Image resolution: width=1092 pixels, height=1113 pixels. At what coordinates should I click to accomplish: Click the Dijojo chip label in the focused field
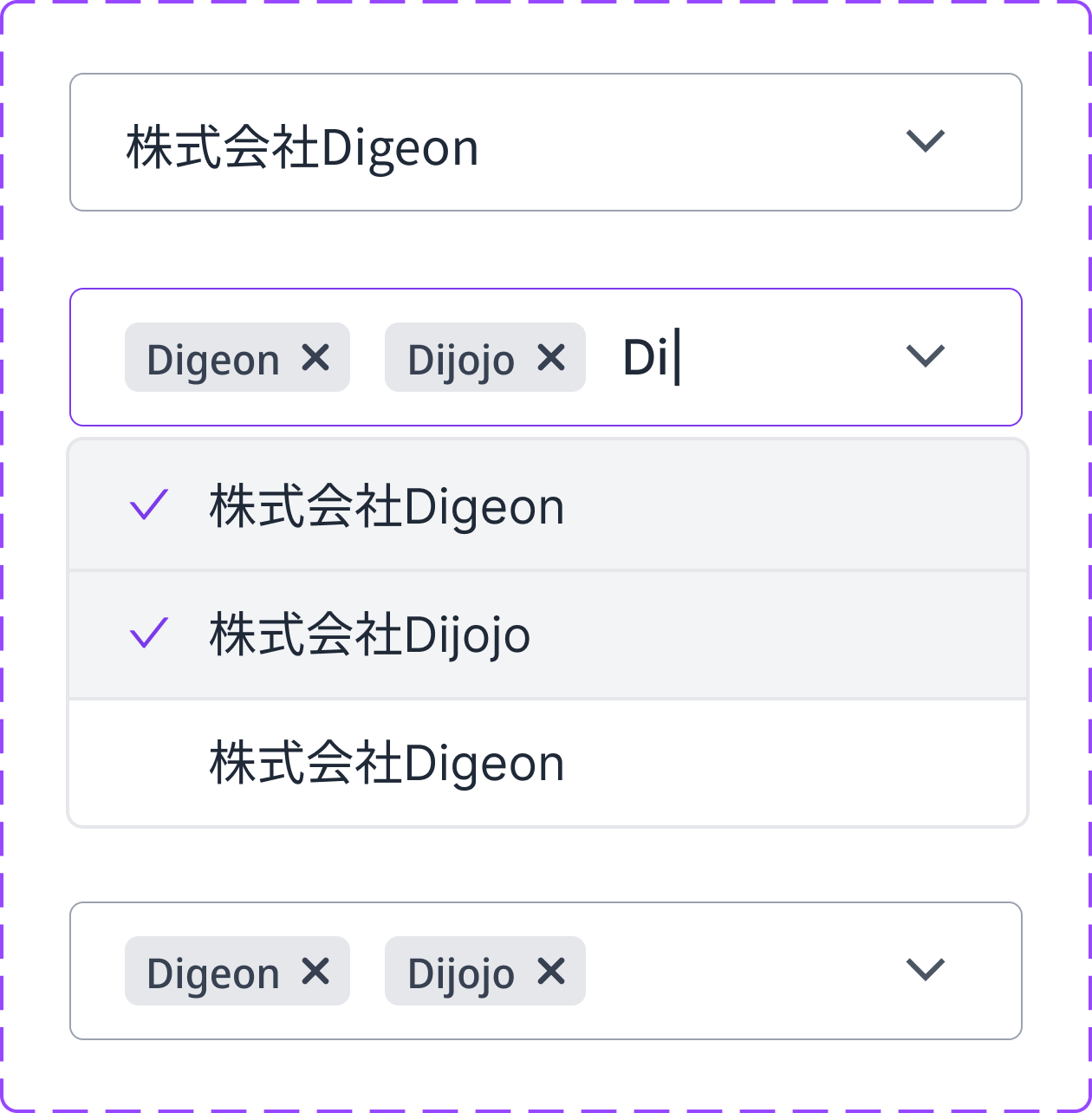(x=461, y=359)
